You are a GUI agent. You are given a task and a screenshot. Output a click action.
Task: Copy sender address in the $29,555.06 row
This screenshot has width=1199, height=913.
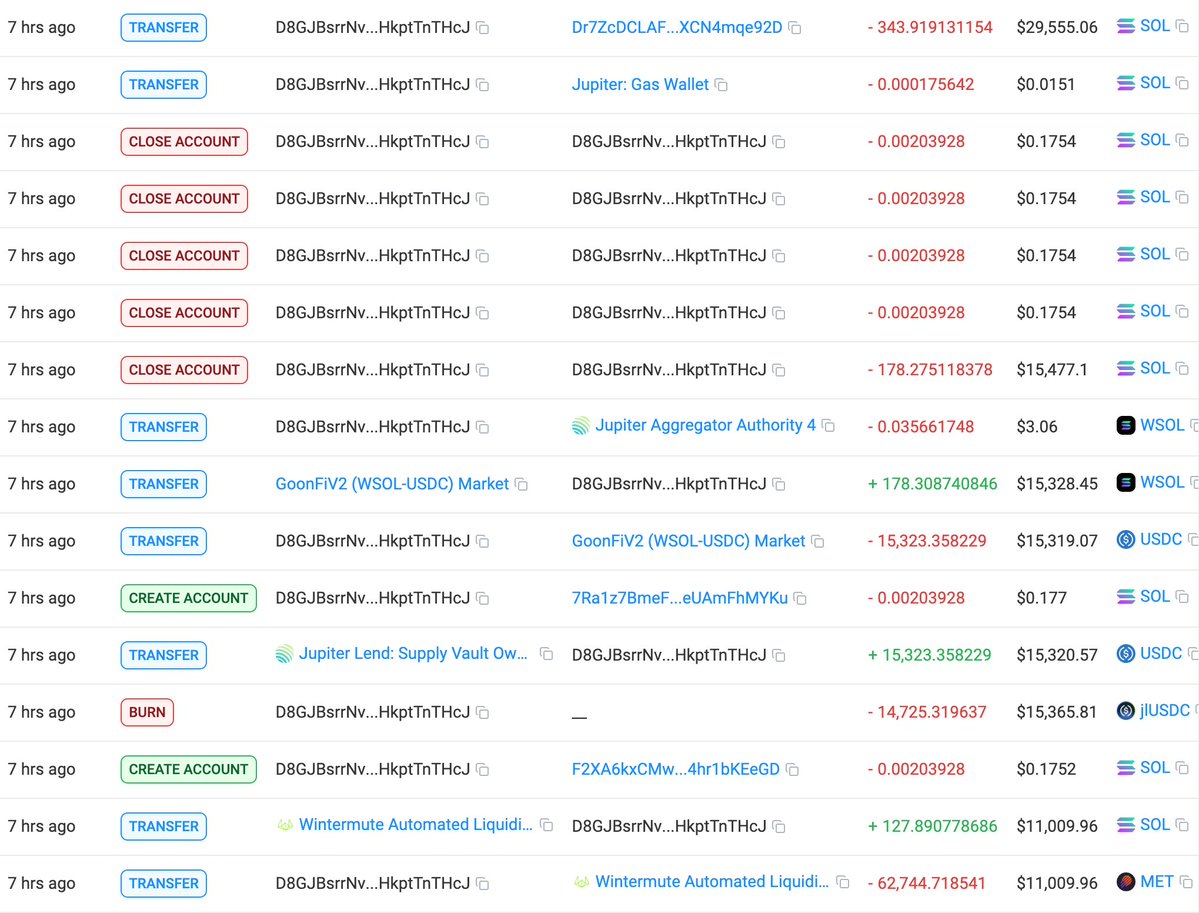(x=483, y=28)
